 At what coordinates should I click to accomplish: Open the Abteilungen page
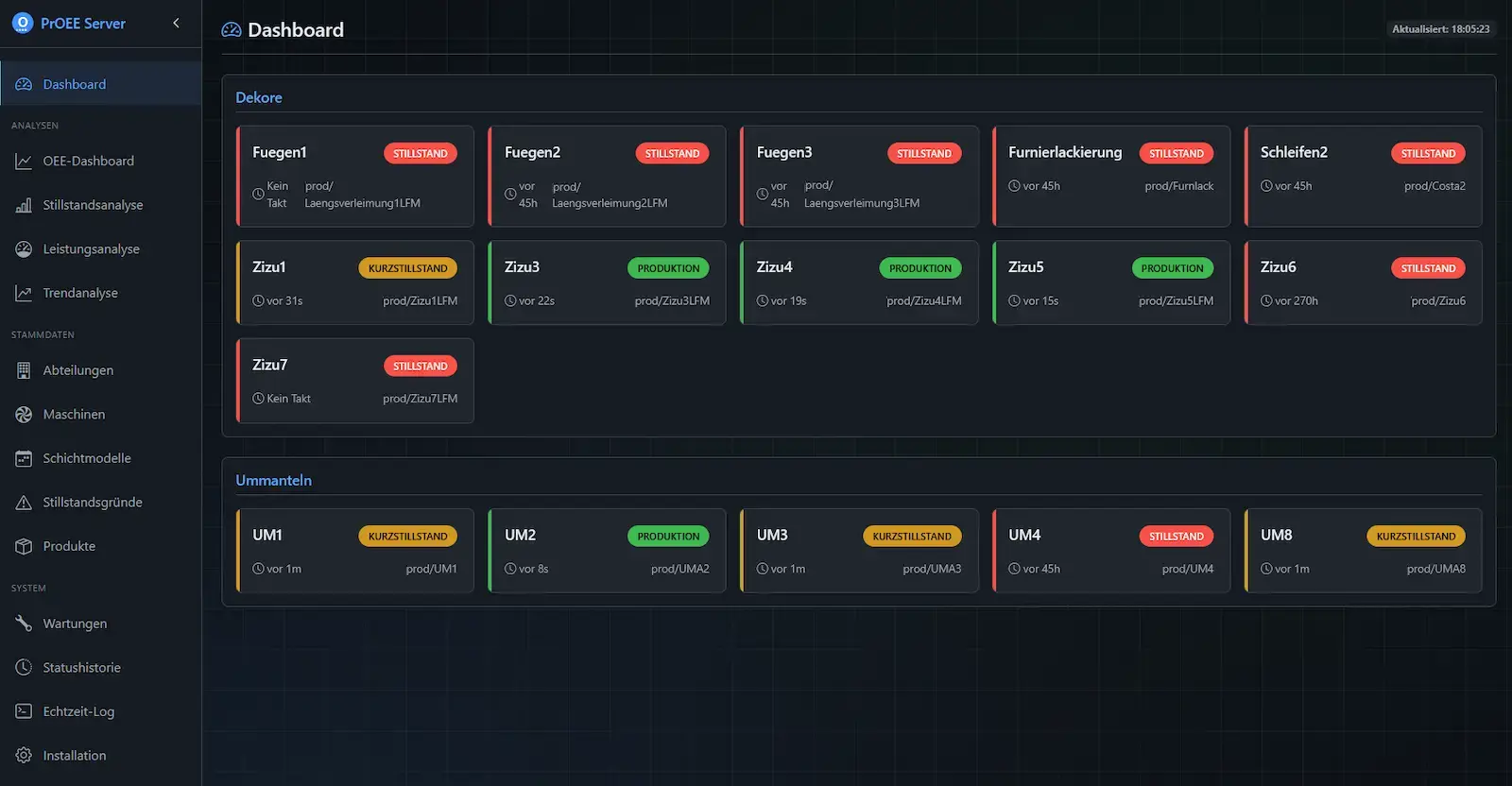101,370
